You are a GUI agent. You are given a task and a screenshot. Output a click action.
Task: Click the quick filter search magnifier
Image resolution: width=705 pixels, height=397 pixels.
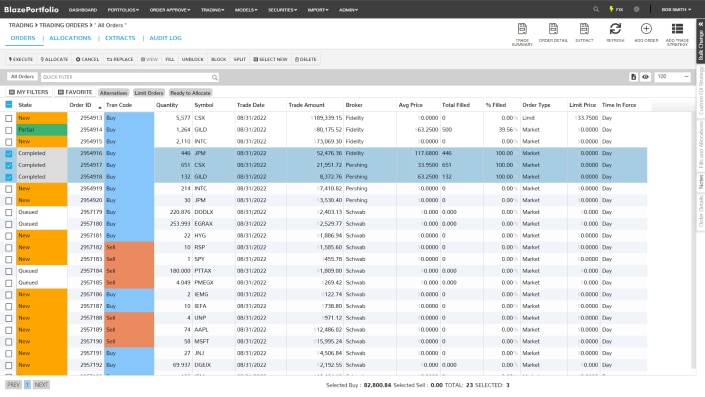pos(214,77)
